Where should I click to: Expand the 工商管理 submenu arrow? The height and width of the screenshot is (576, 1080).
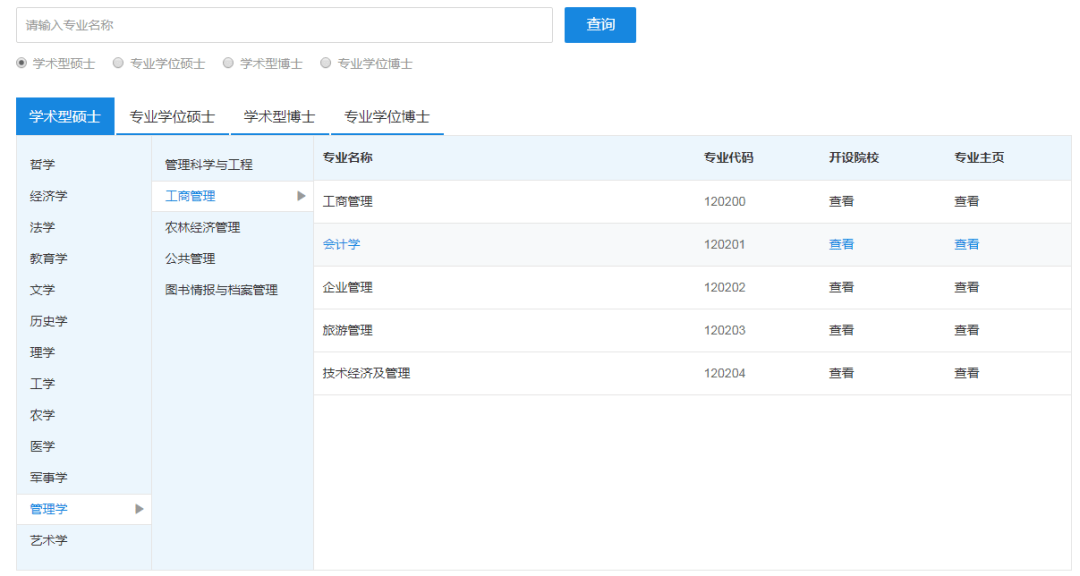[x=301, y=196]
